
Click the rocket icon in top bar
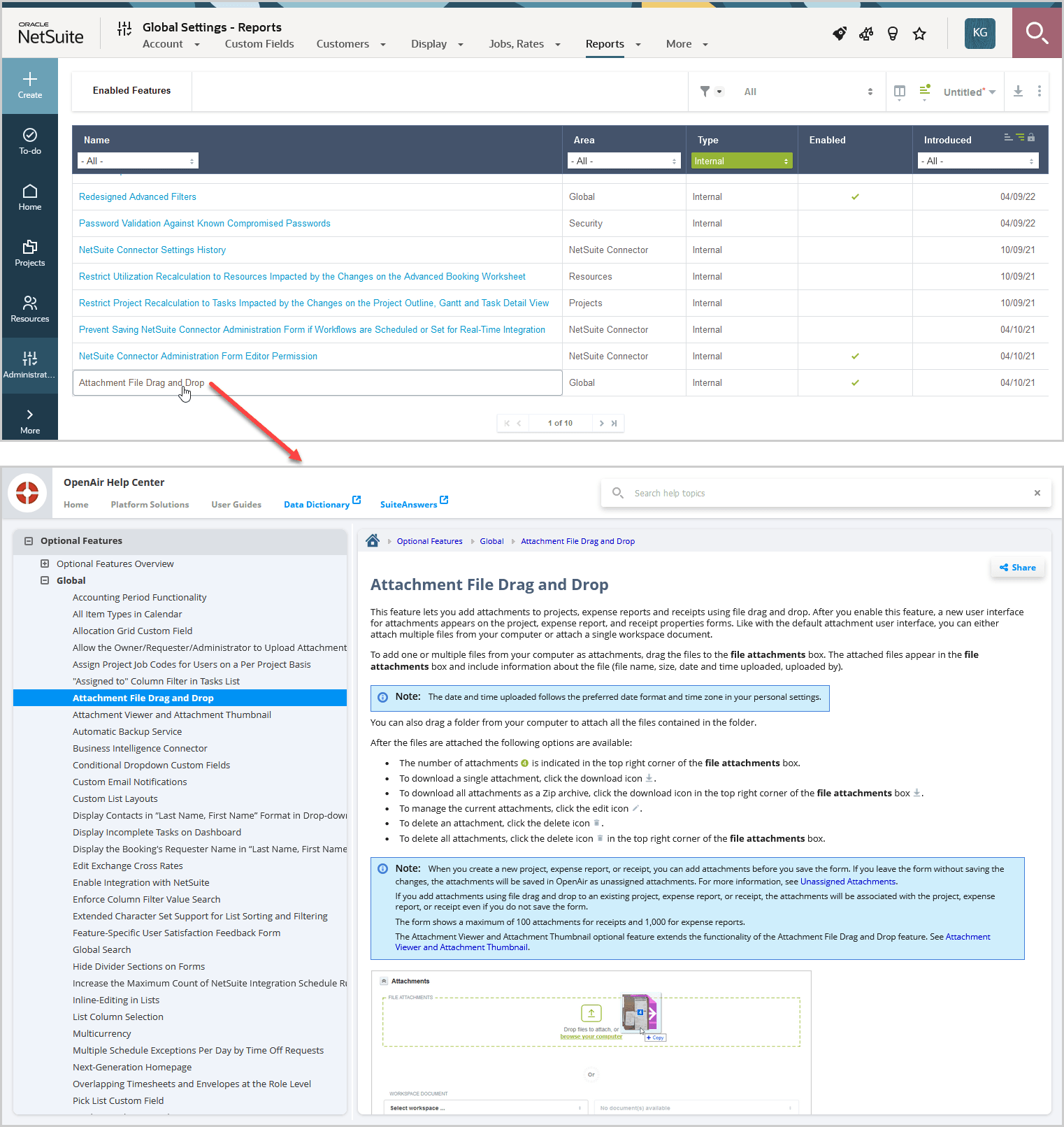[840, 34]
